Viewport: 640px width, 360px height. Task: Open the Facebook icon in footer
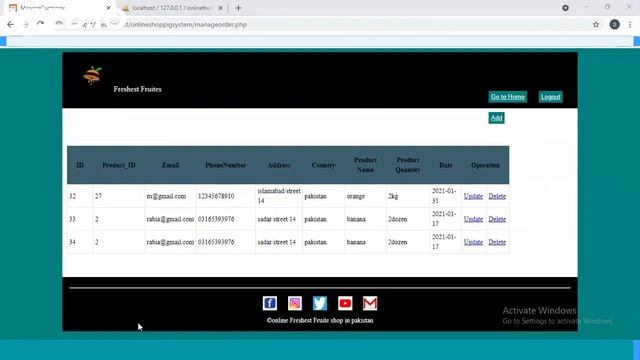click(270, 303)
